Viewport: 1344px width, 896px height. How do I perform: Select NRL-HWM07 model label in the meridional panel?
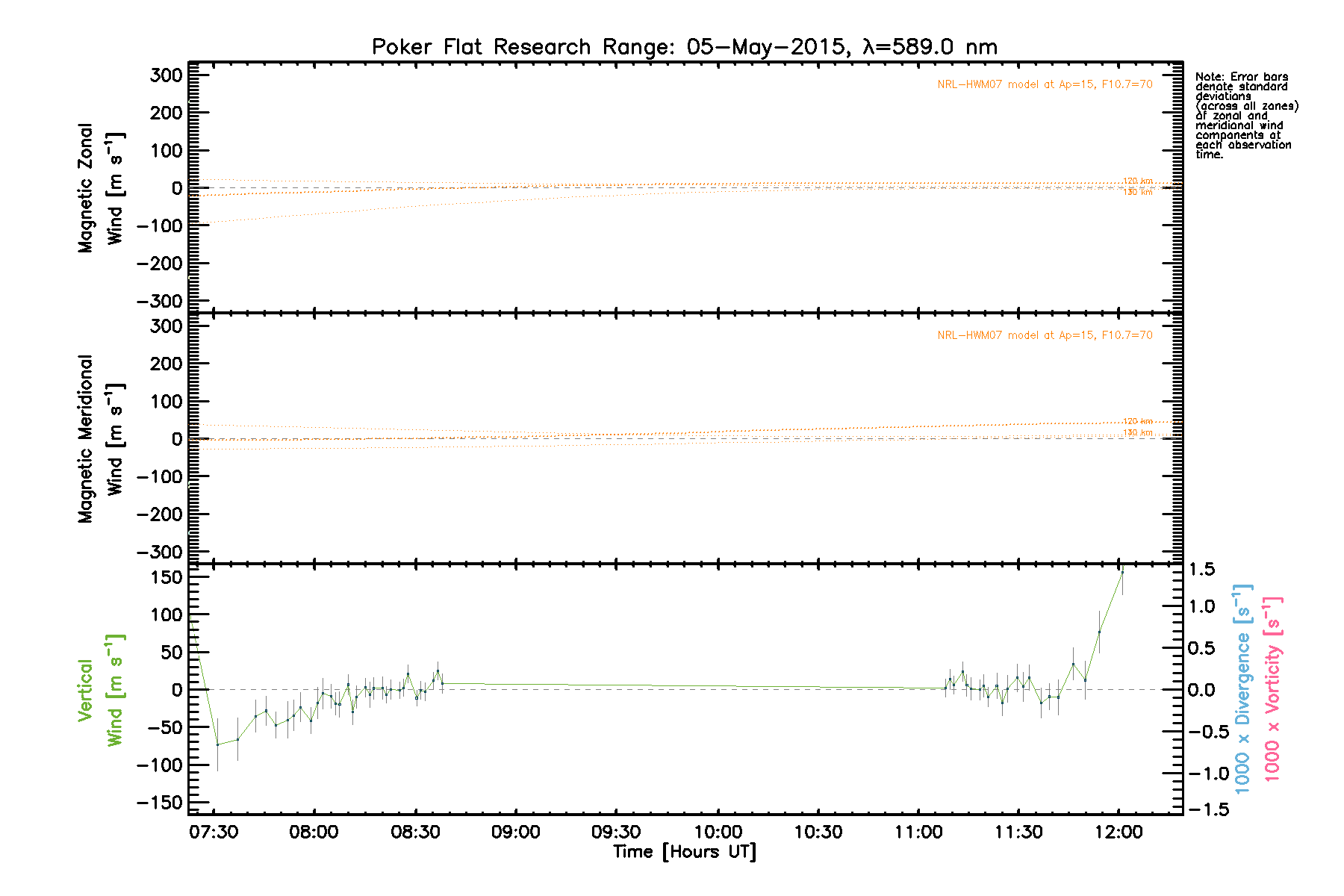pos(1045,335)
